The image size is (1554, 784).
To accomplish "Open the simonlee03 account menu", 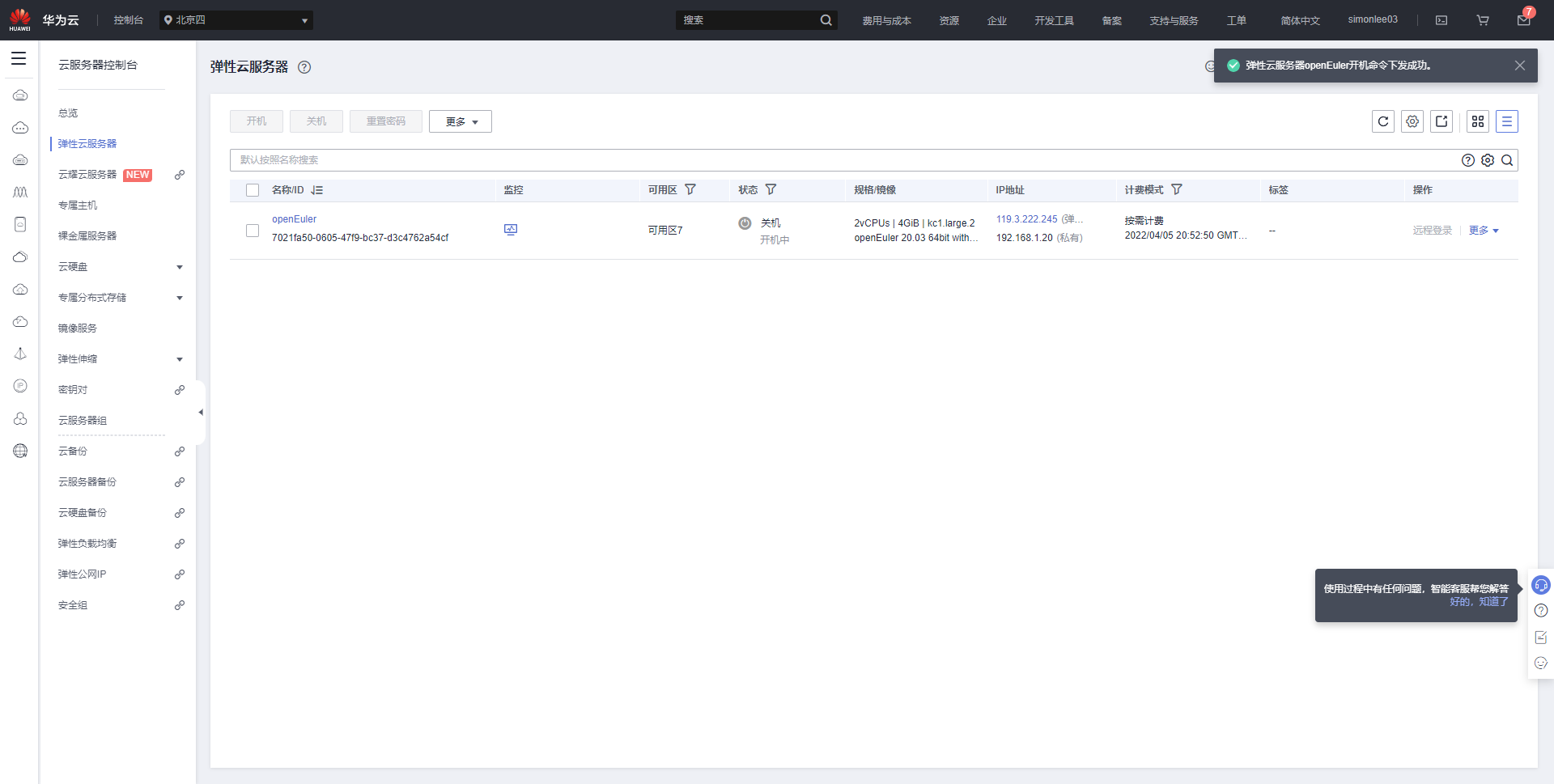I will 1373,19.
